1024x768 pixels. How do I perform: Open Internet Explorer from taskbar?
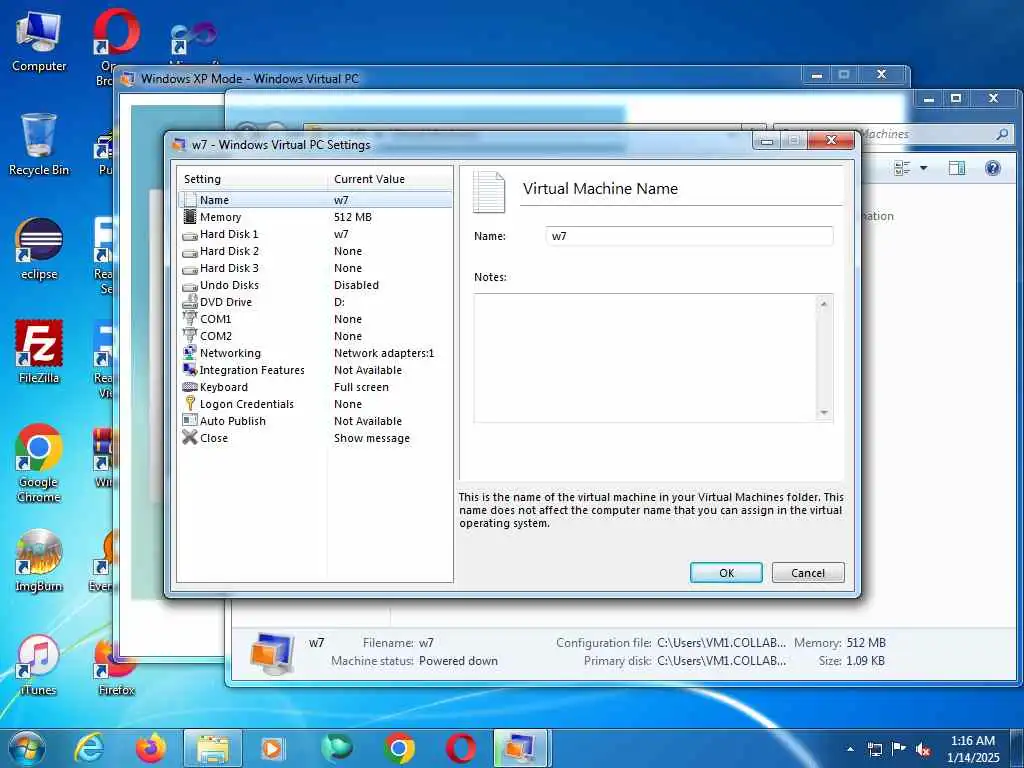pyautogui.click(x=89, y=748)
